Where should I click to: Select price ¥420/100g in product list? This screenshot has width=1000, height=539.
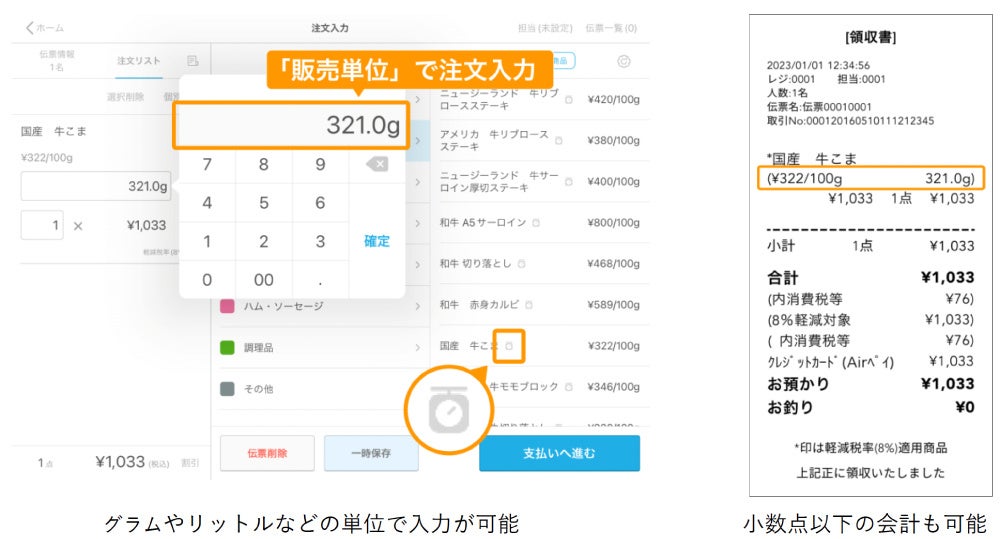tap(613, 100)
